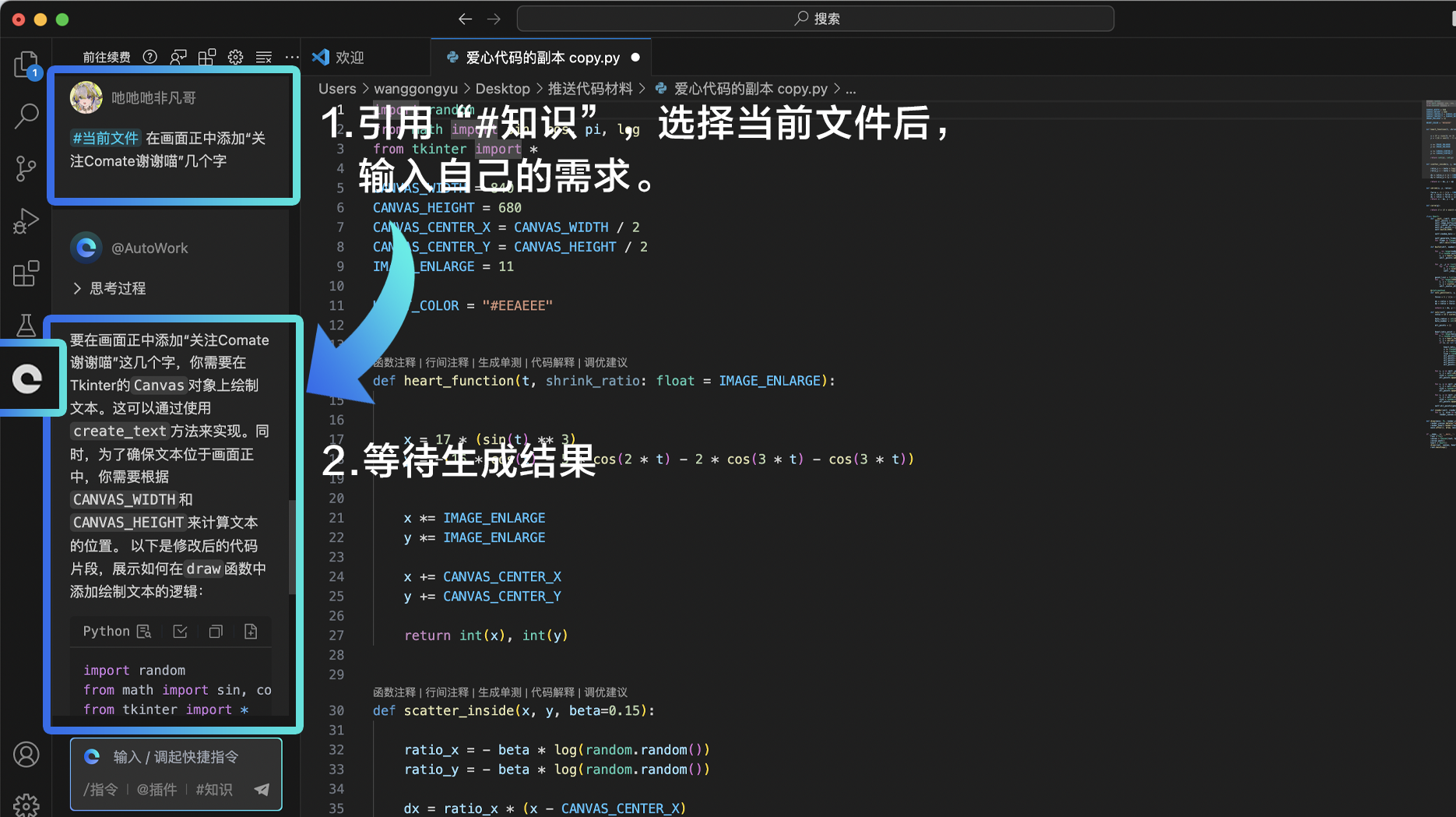Screen dimensions: 1456x817
Task: Open the trailing ellipsis breadcrumb symbol list
Action: click(851, 89)
